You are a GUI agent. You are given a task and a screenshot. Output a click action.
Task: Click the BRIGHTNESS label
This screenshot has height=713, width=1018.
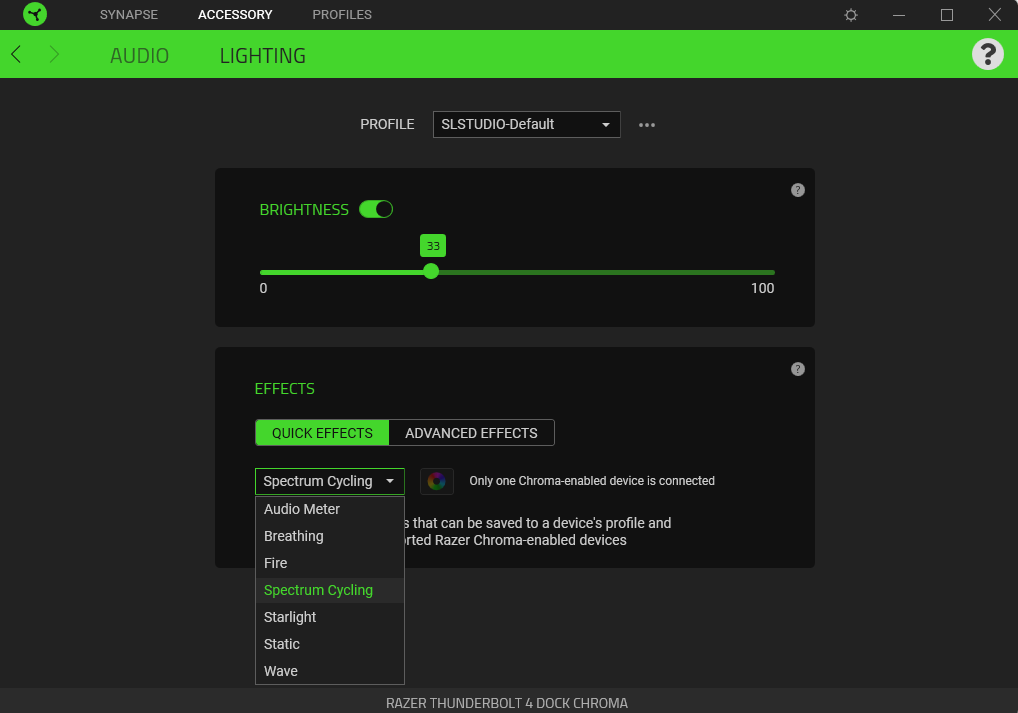[304, 210]
